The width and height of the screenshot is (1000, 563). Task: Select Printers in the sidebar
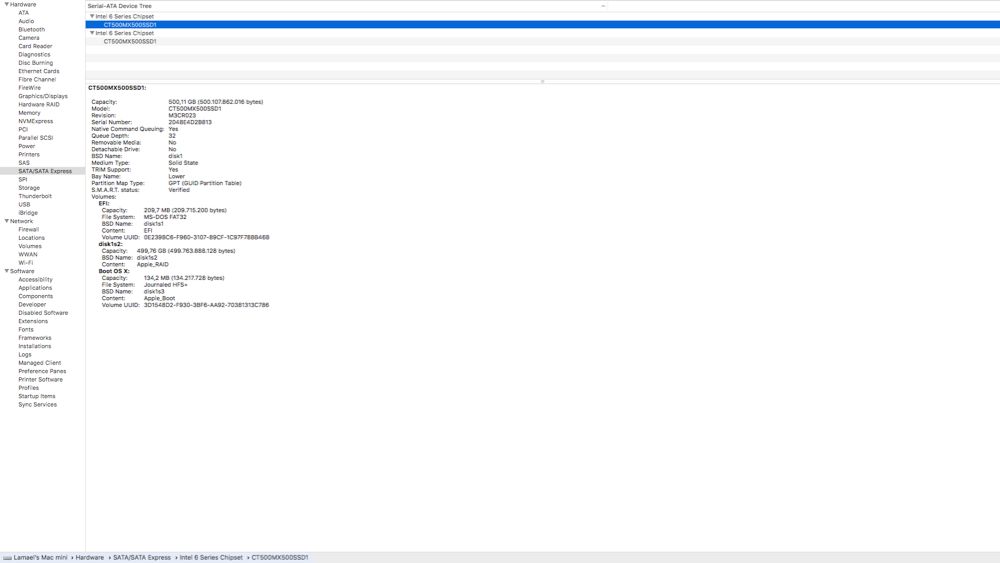29,154
